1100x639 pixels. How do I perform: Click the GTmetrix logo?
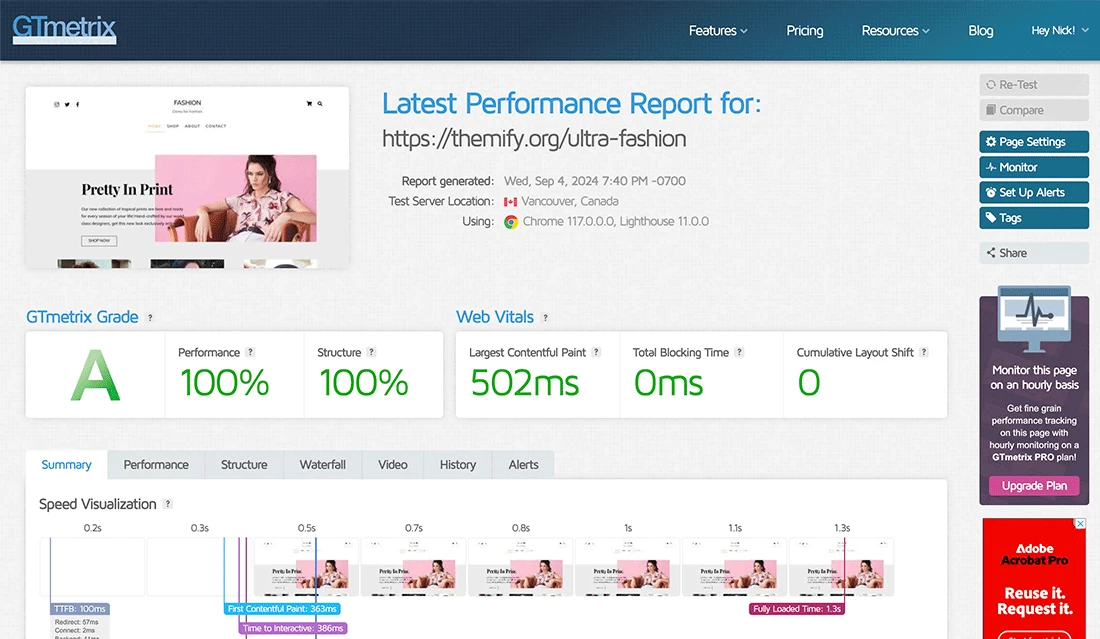(x=65, y=29)
